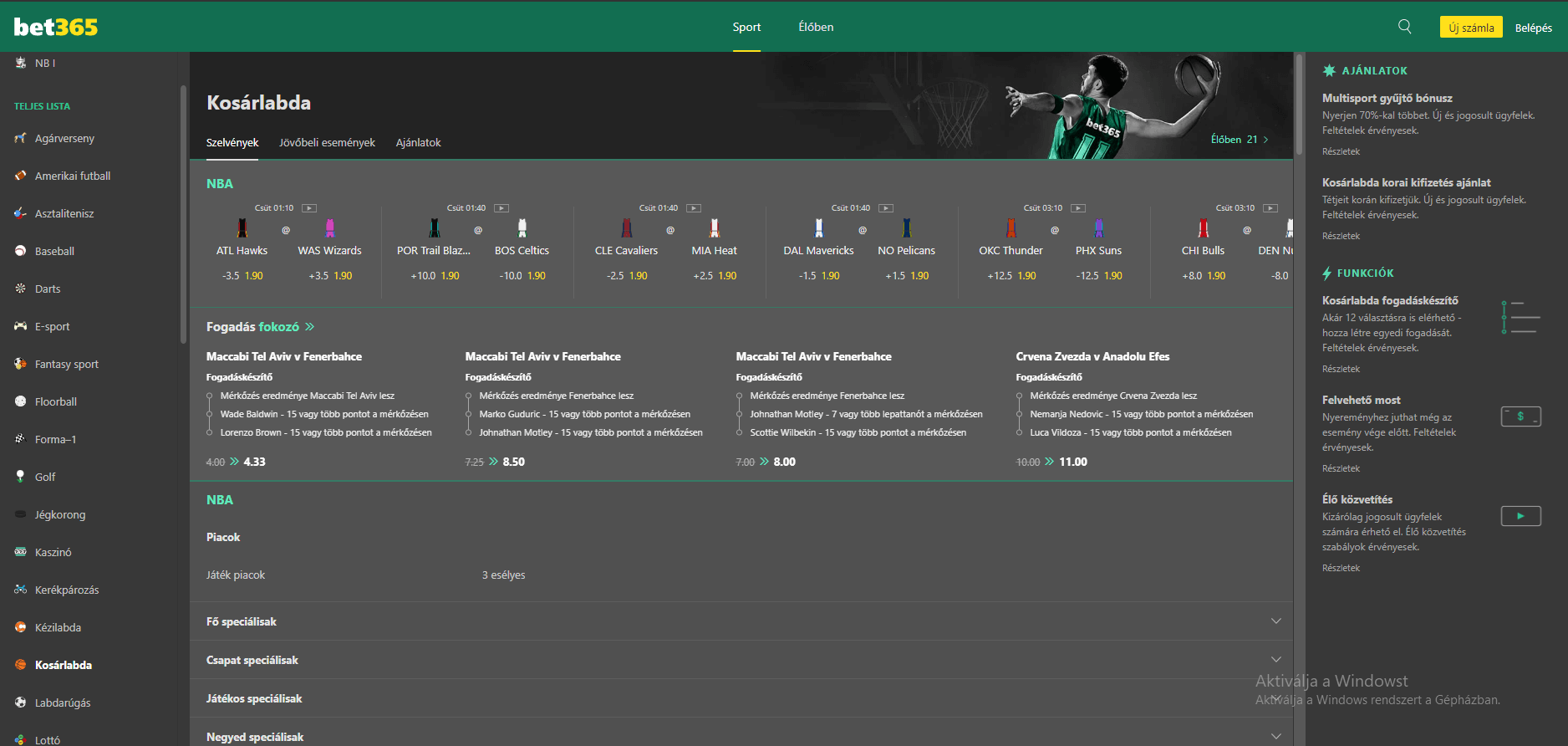
Task: Bet WAS Wizards +3.5 at 1.90
Action: [330, 276]
